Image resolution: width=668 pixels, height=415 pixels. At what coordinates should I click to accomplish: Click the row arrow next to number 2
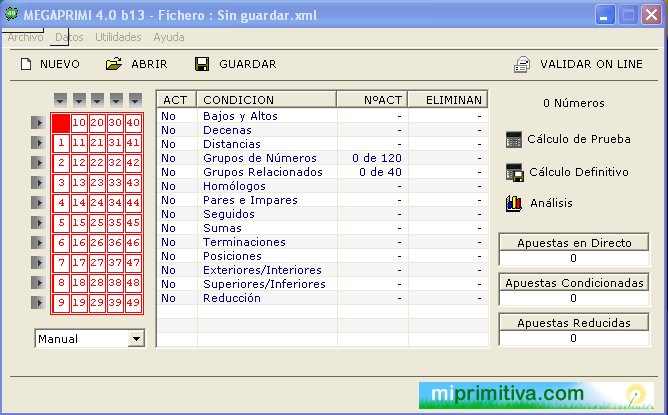click(x=38, y=162)
